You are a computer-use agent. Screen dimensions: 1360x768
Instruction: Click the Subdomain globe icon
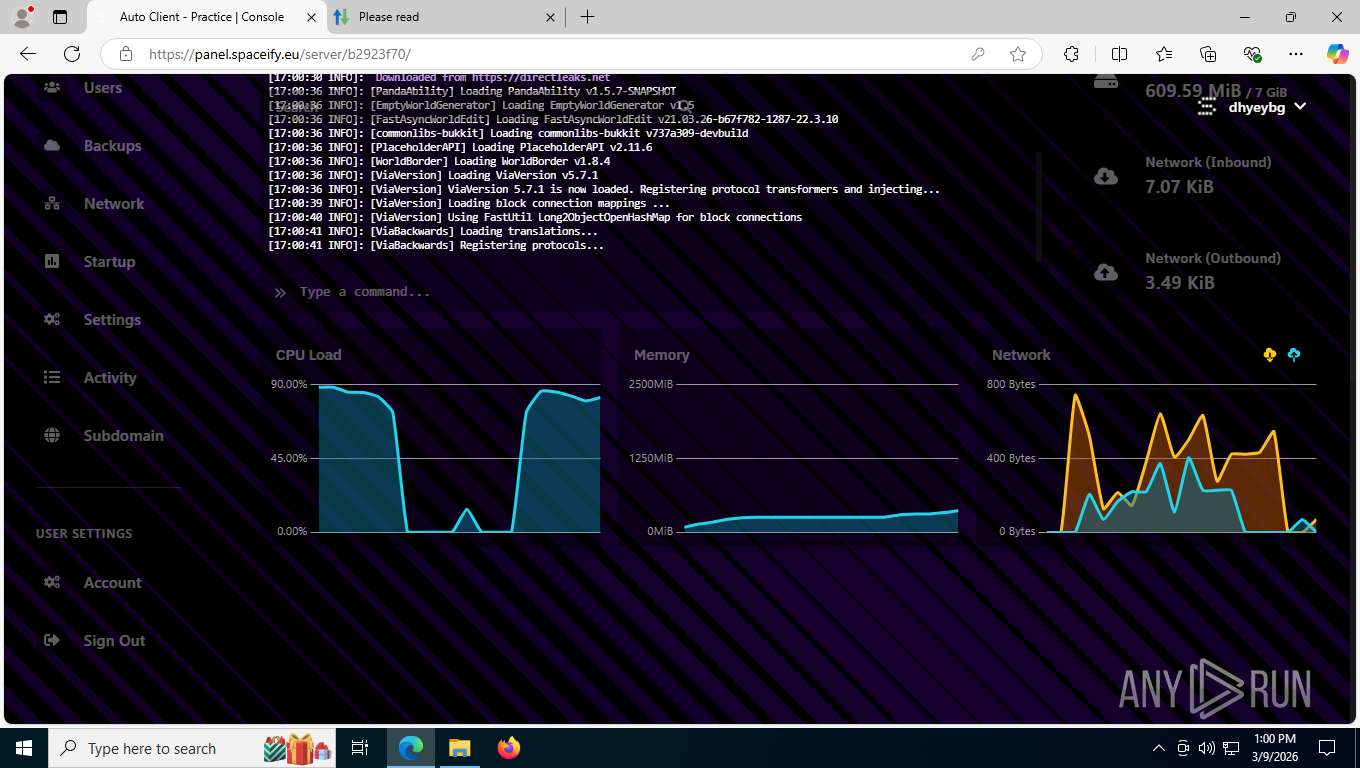(x=52, y=436)
